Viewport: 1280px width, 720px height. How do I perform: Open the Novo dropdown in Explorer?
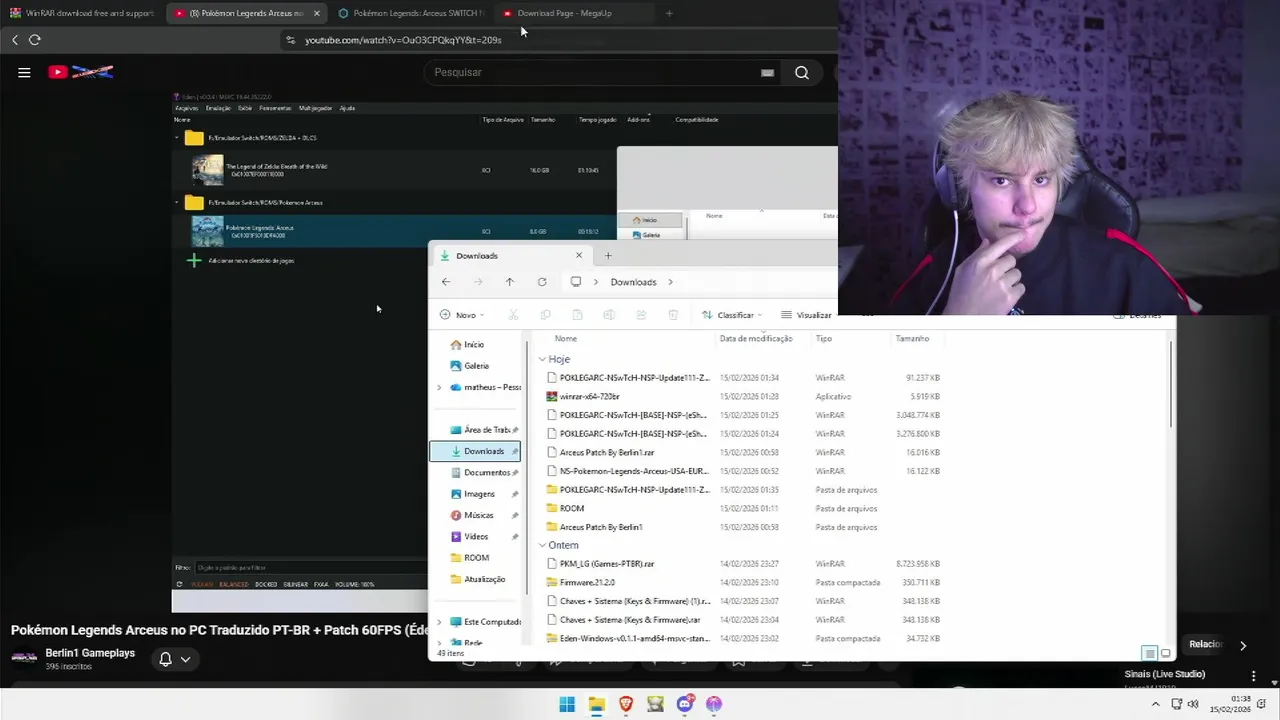click(x=462, y=315)
